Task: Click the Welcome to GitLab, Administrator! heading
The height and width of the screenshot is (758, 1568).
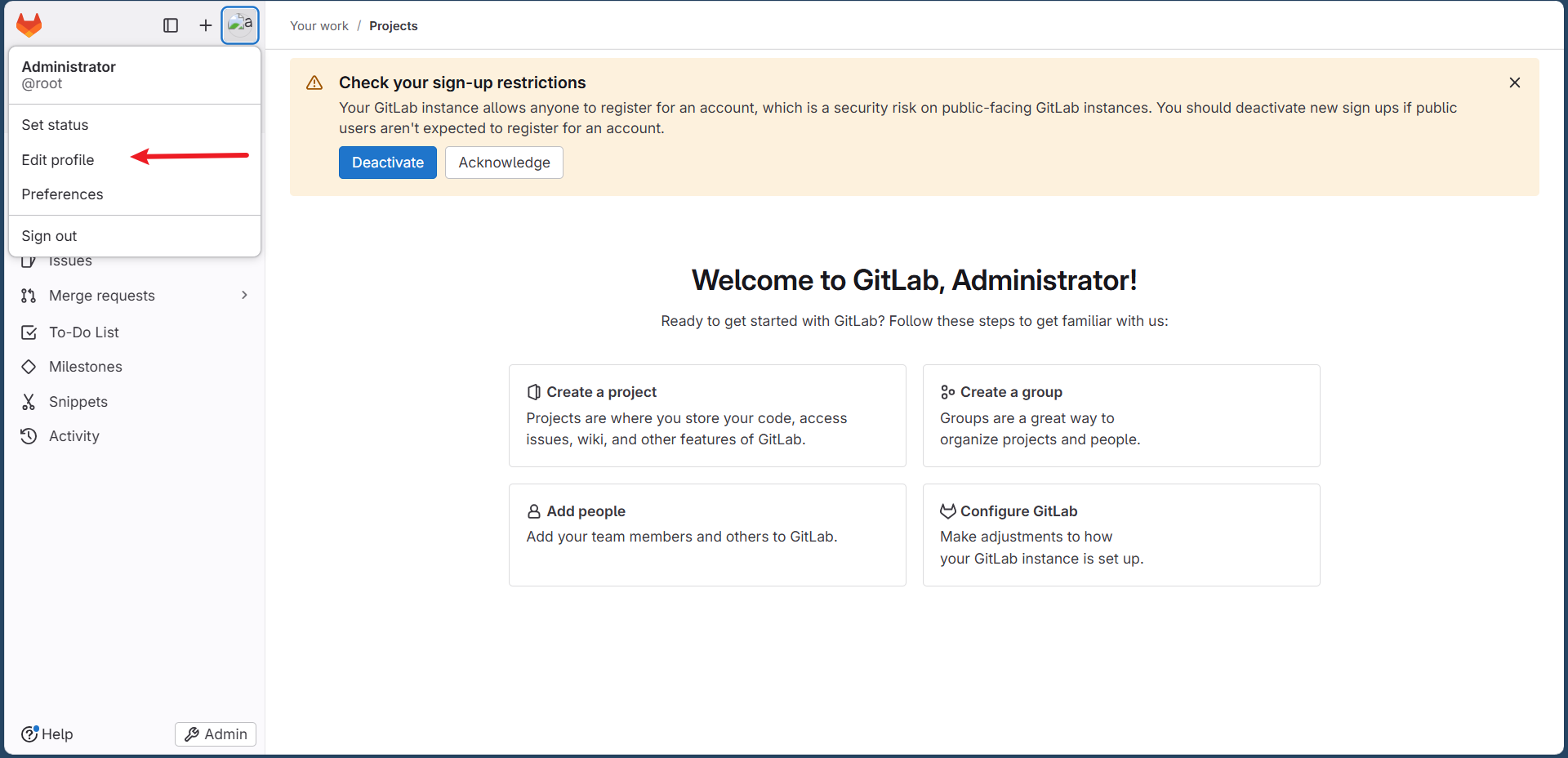Action: tap(914, 280)
